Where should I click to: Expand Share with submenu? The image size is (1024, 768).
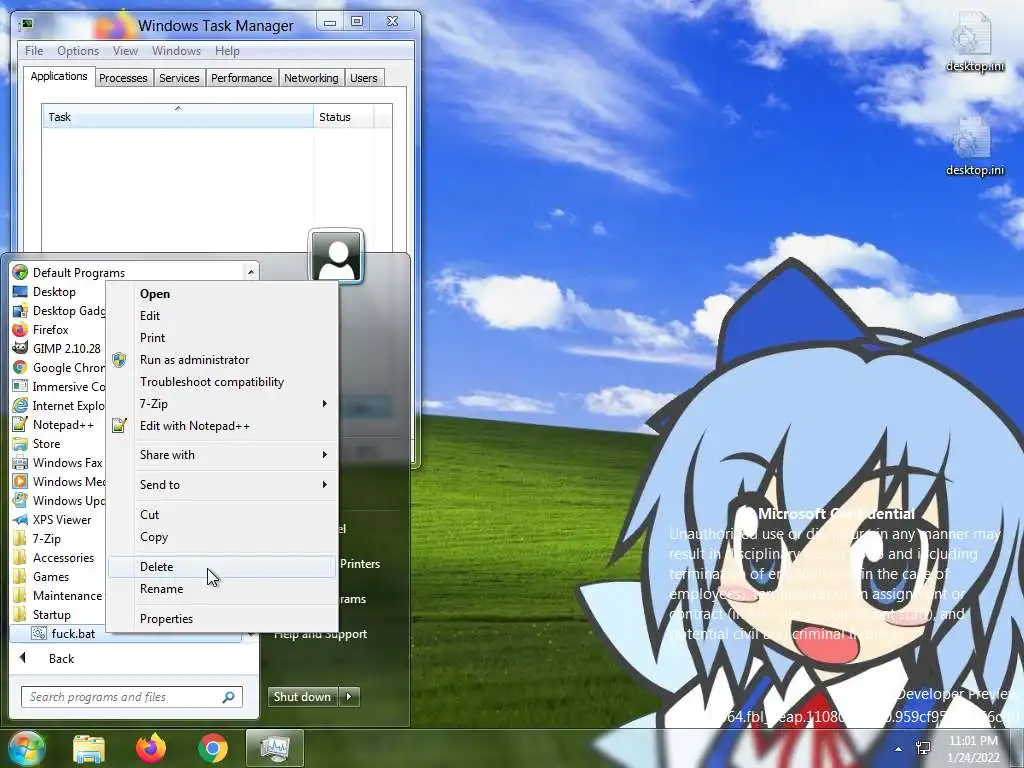222,455
